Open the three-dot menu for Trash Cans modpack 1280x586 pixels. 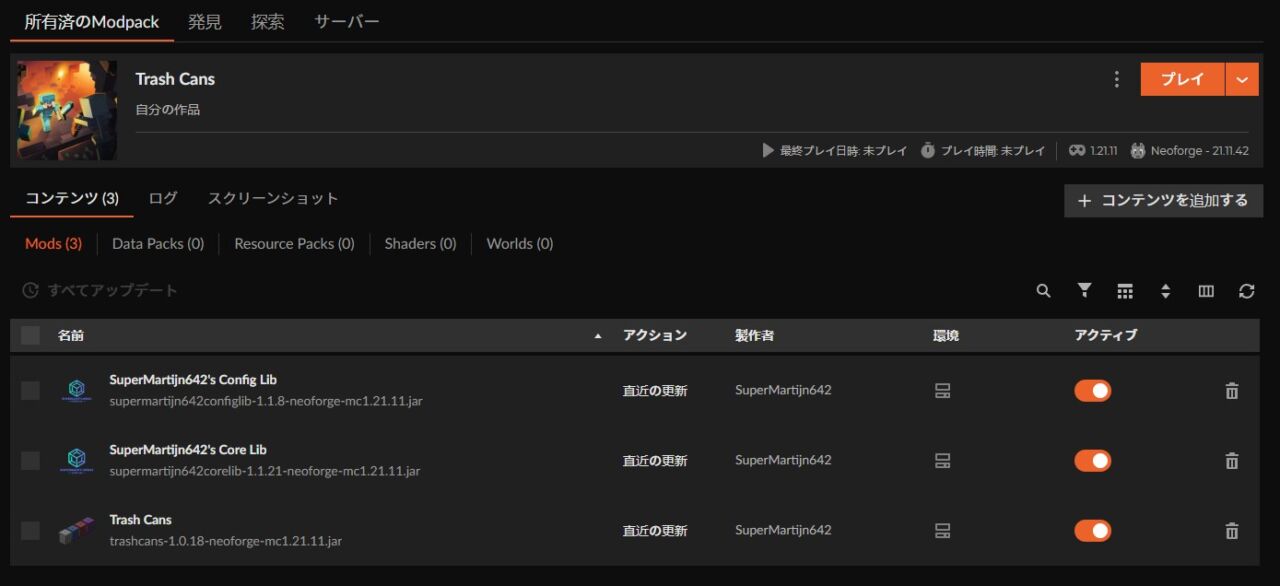(x=1116, y=79)
